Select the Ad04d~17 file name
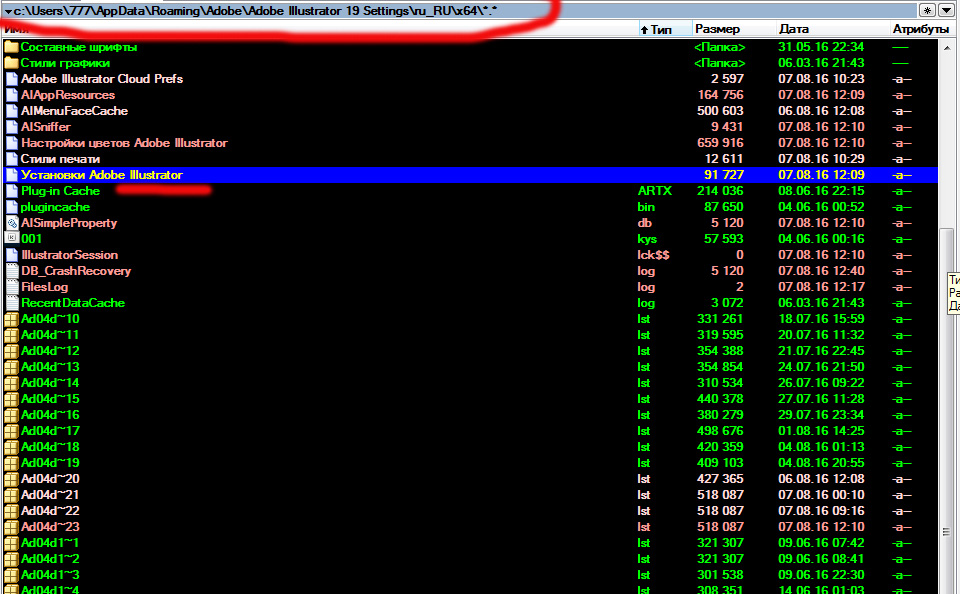The image size is (960, 594). click(50, 431)
